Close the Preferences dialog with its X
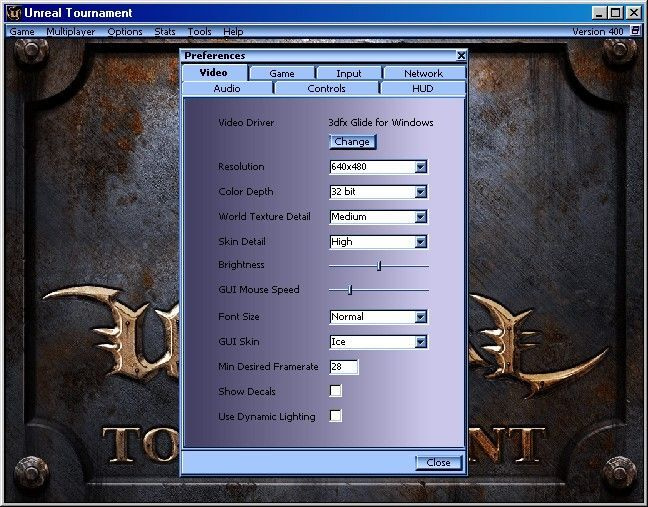The image size is (648, 507). pyautogui.click(x=461, y=55)
